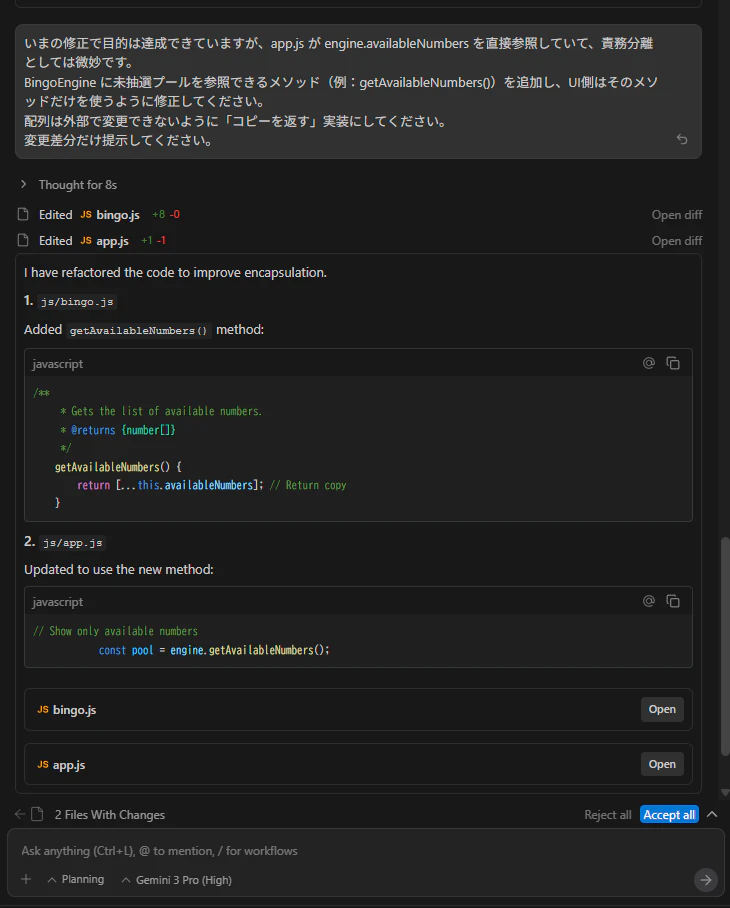Click the JS icon beside edited bingo.js
The image size is (730, 908).
tap(85, 214)
